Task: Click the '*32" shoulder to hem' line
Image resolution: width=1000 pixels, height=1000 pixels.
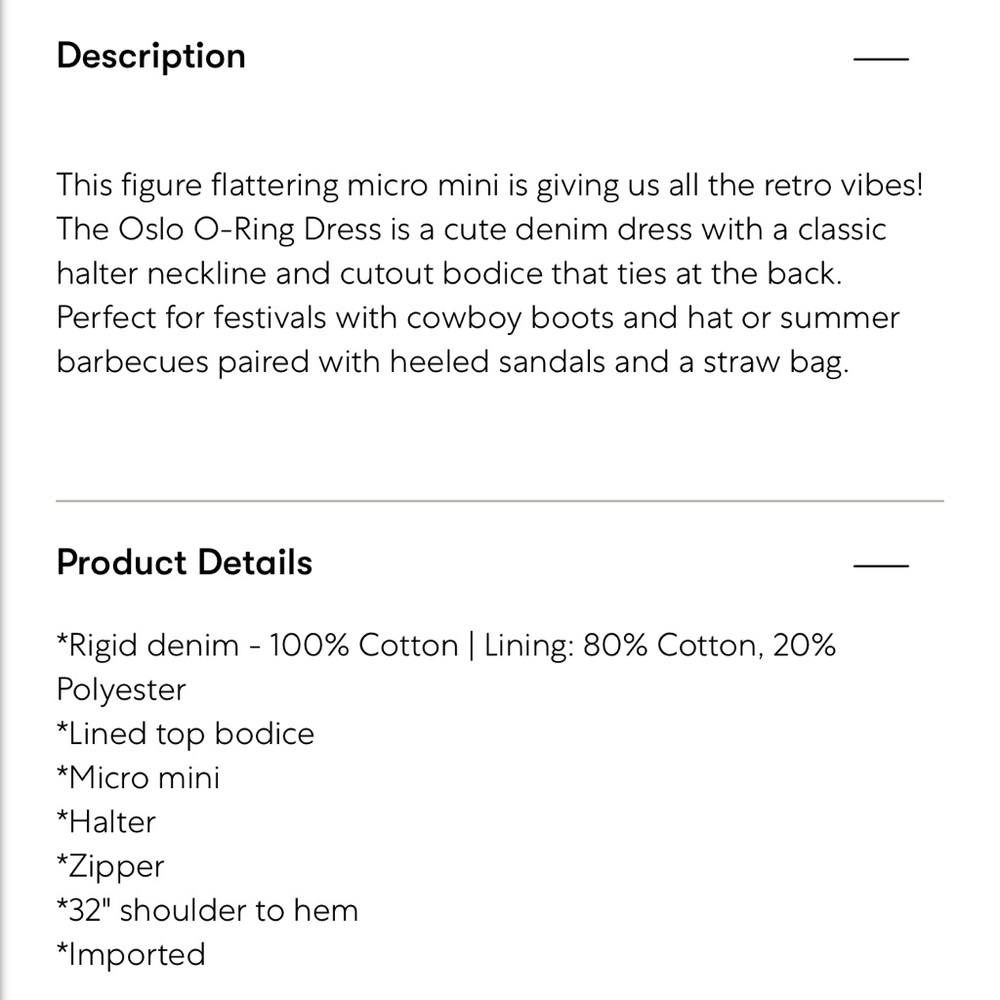Action: pyautogui.click(x=207, y=911)
